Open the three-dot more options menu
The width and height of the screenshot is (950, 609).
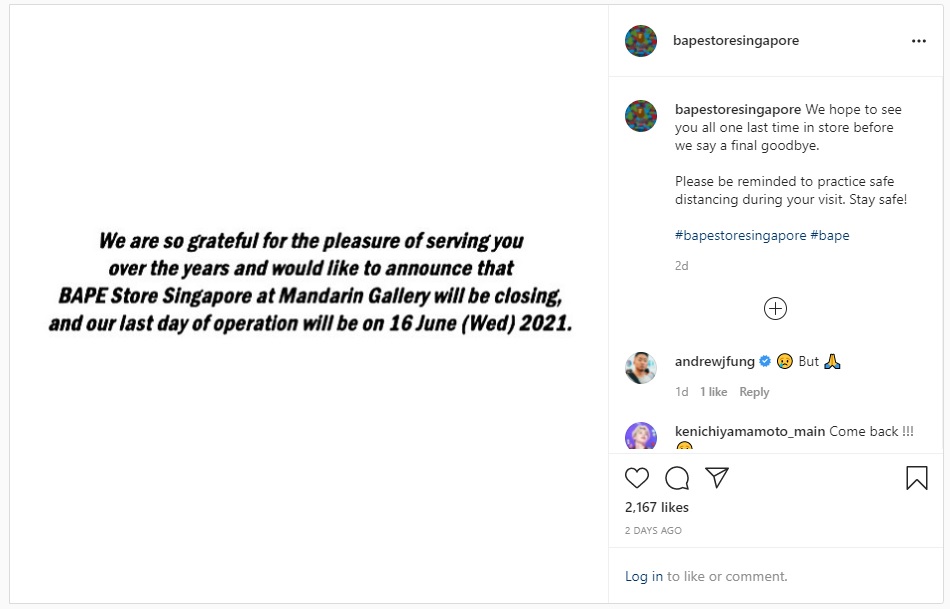919,41
